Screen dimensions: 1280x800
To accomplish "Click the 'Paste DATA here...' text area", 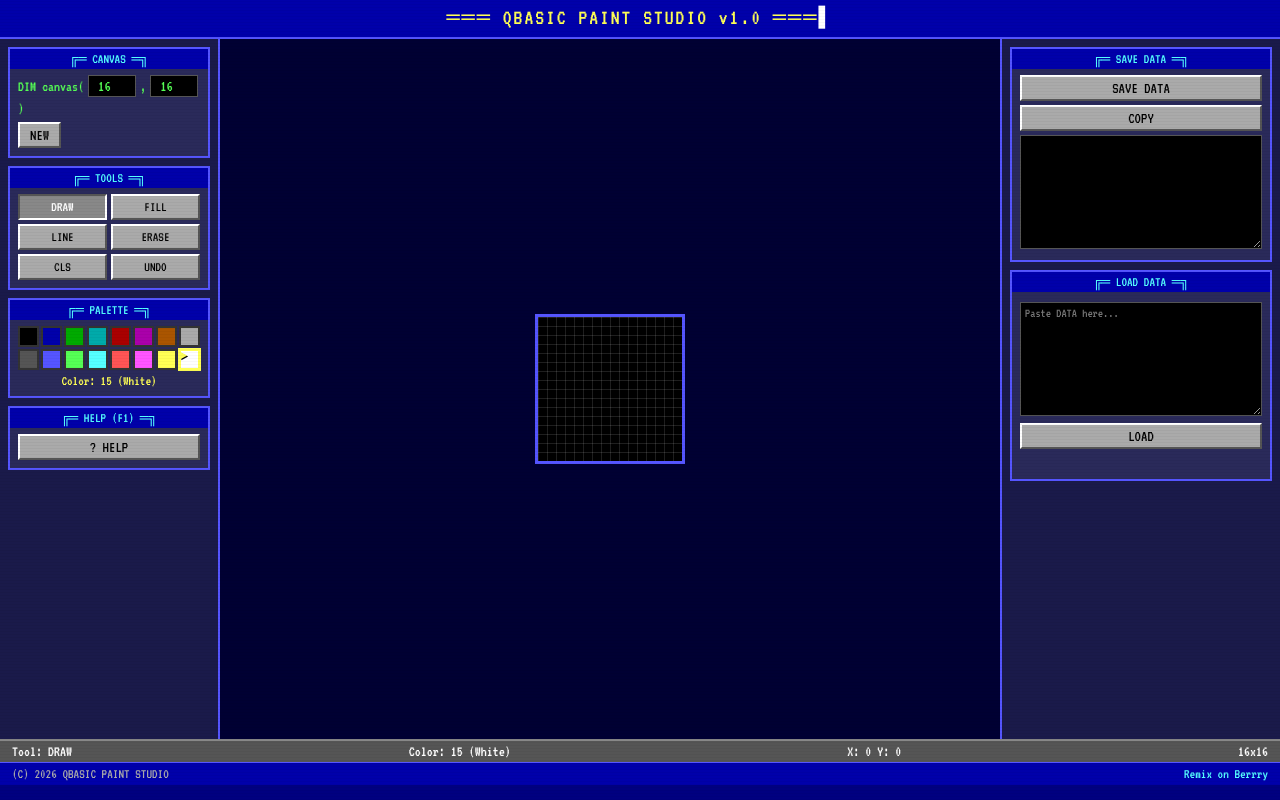I will pyautogui.click(x=1141, y=359).
